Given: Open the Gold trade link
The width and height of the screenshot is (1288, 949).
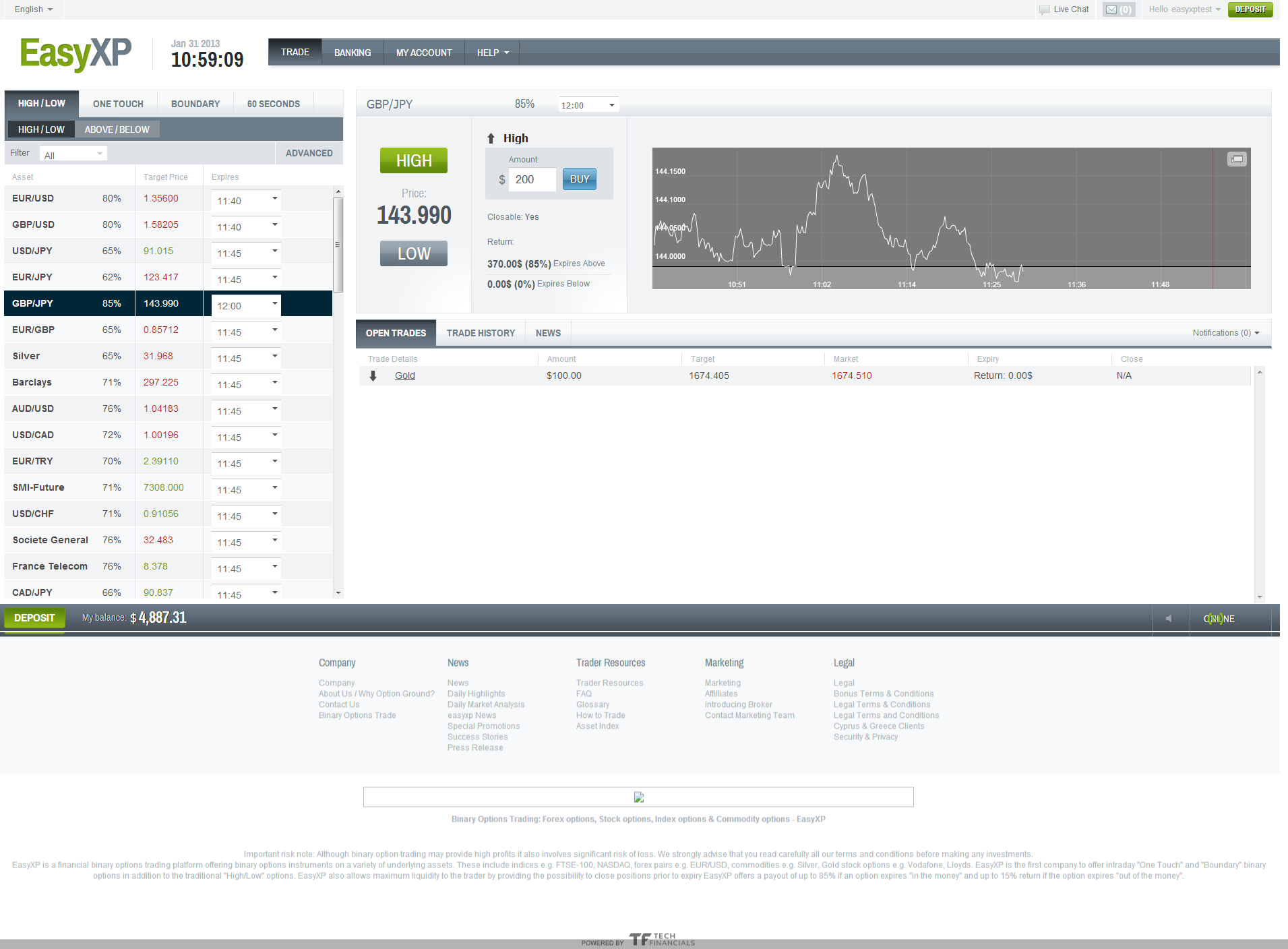Looking at the screenshot, I should [x=405, y=375].
